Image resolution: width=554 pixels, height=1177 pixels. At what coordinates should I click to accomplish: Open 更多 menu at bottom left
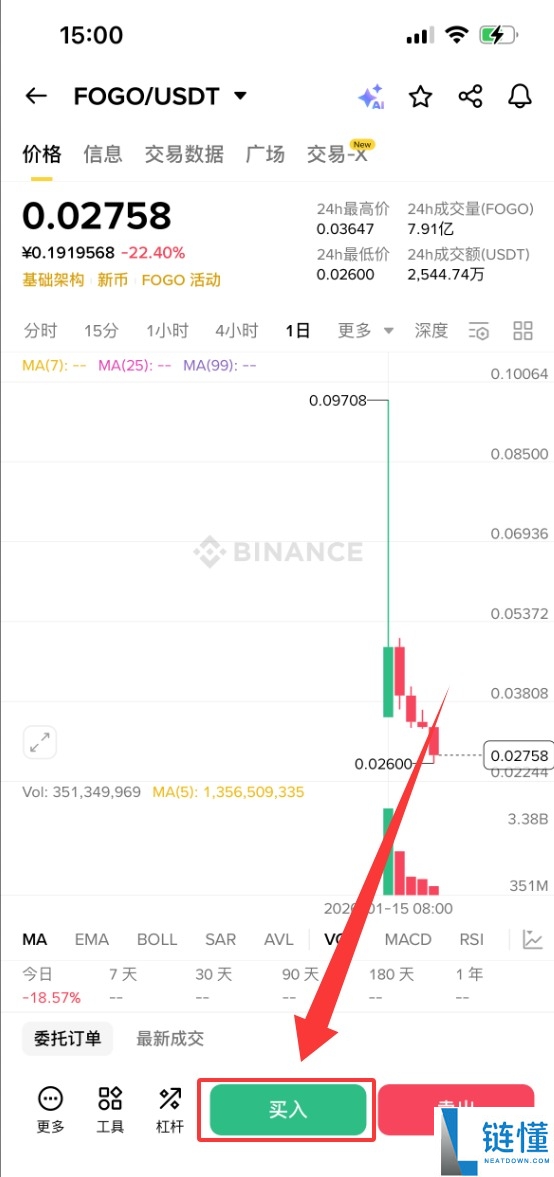pyautogui.click(x=51, y=1109)
